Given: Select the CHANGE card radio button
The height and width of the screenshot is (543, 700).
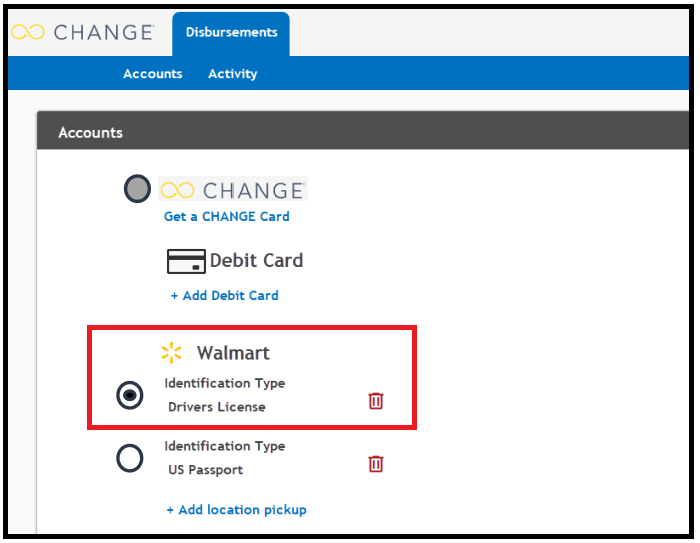Looking at the screenshot, I should (x=138, y=188).
